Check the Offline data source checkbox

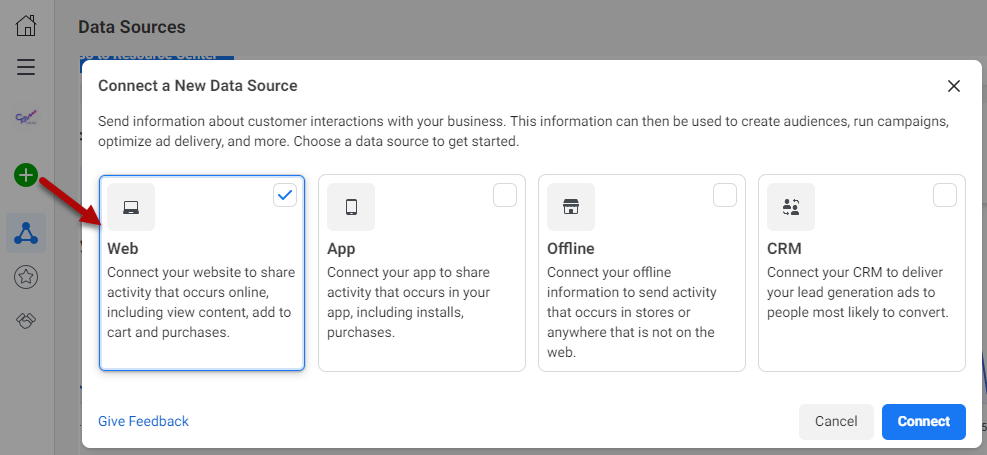[725, 195]
